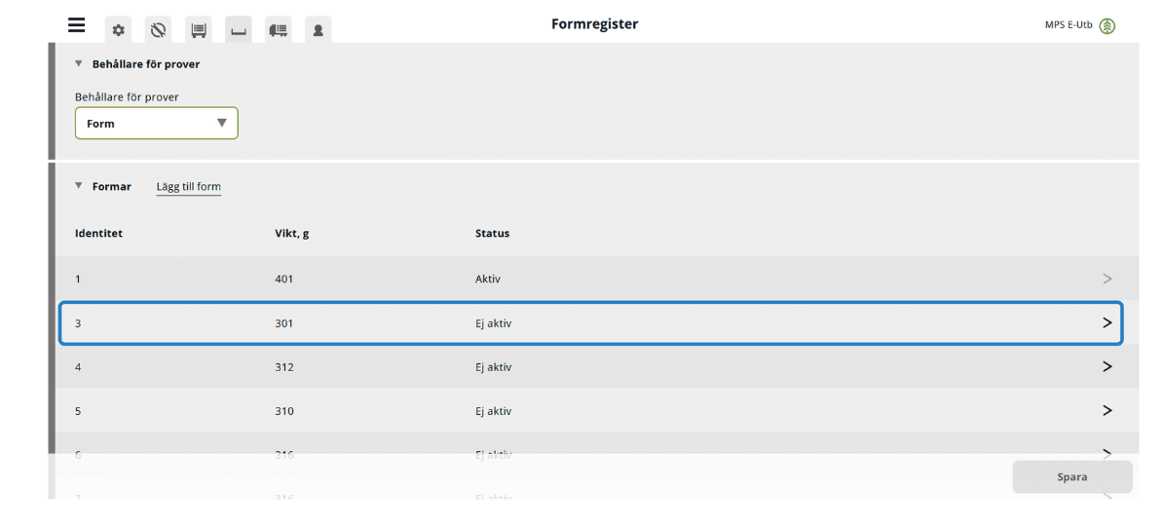Viewport: 1164px width, 528px height.
Task: Open details arrow for form 3
Action: (1107, 322)
